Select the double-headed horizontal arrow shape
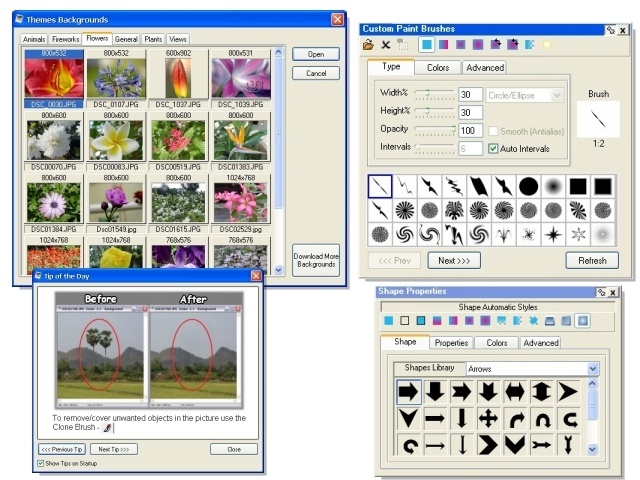 [x=515, y=391]
